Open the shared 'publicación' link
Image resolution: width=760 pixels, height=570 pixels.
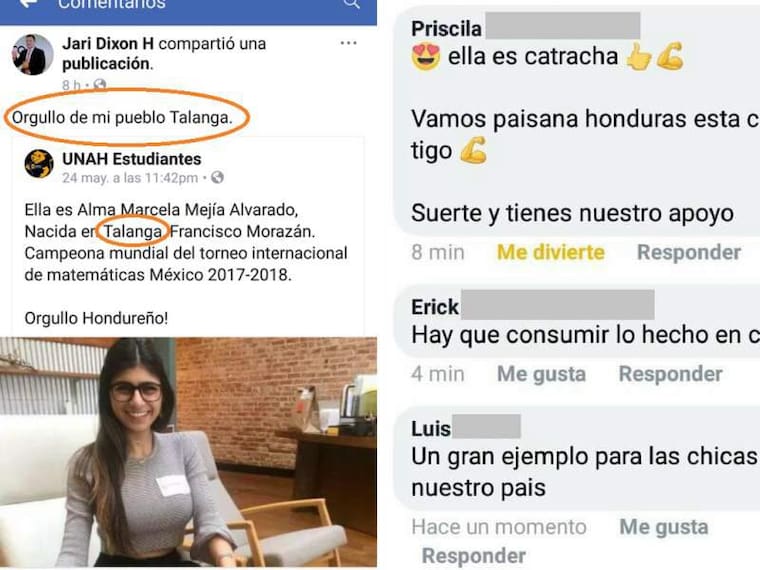107,63
